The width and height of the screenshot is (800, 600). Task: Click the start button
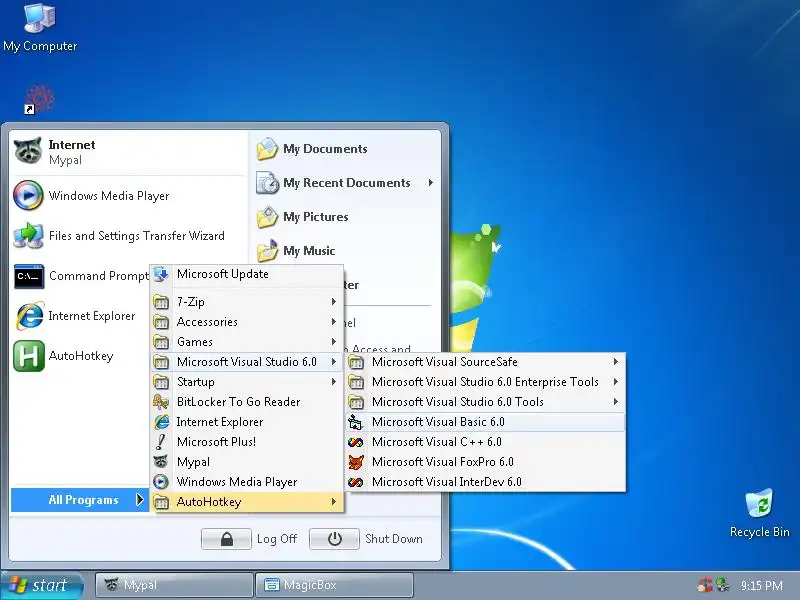[x=41, y=585]
